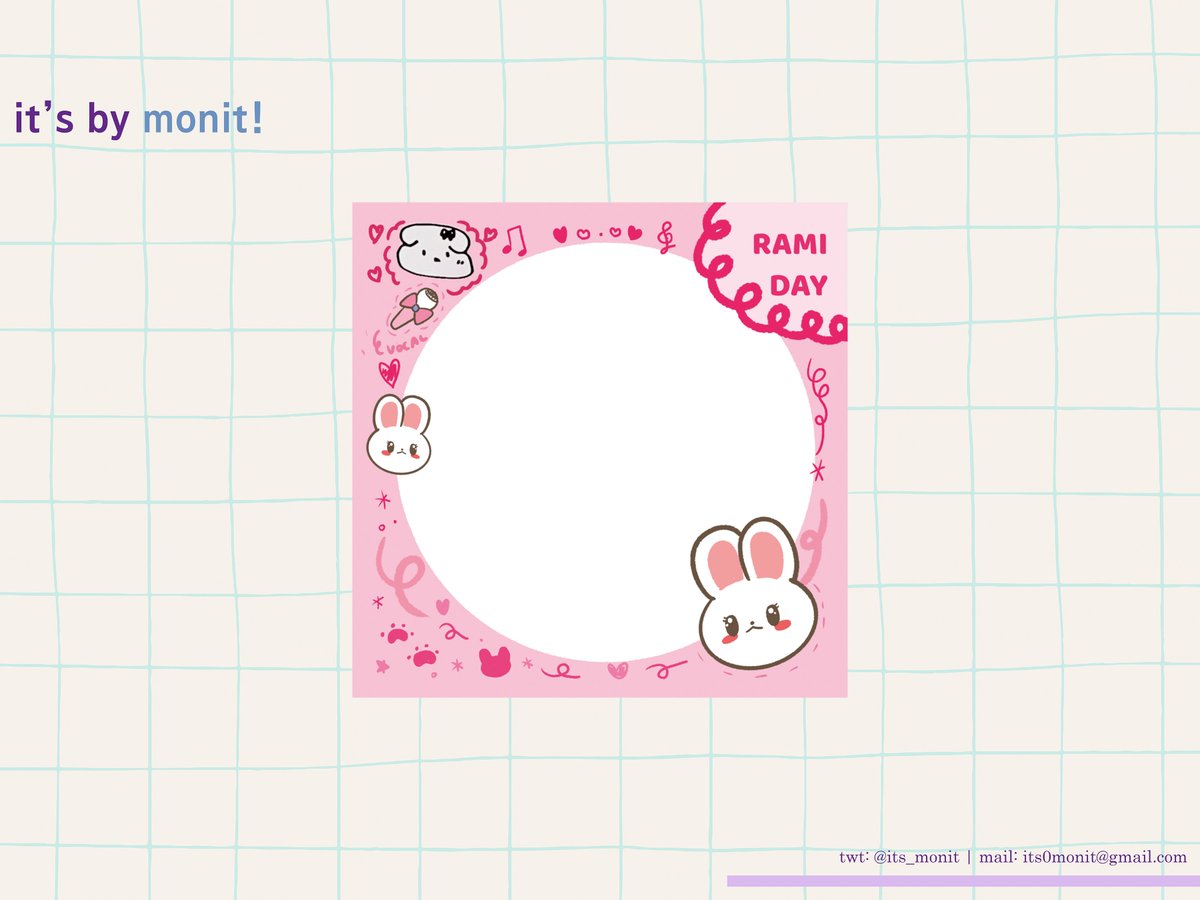Click the microphone doodle in the frame
This screenshot has width=1200, height=900.
point(414,308)
